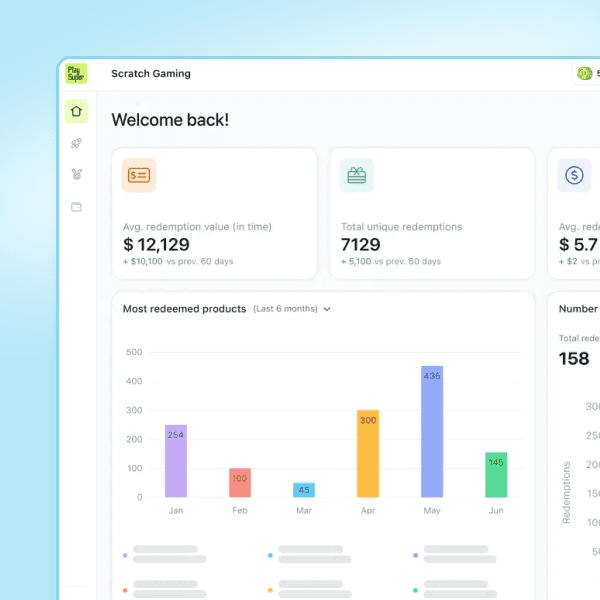Click the green gift box card icon
600x600 pixels.
357,175
